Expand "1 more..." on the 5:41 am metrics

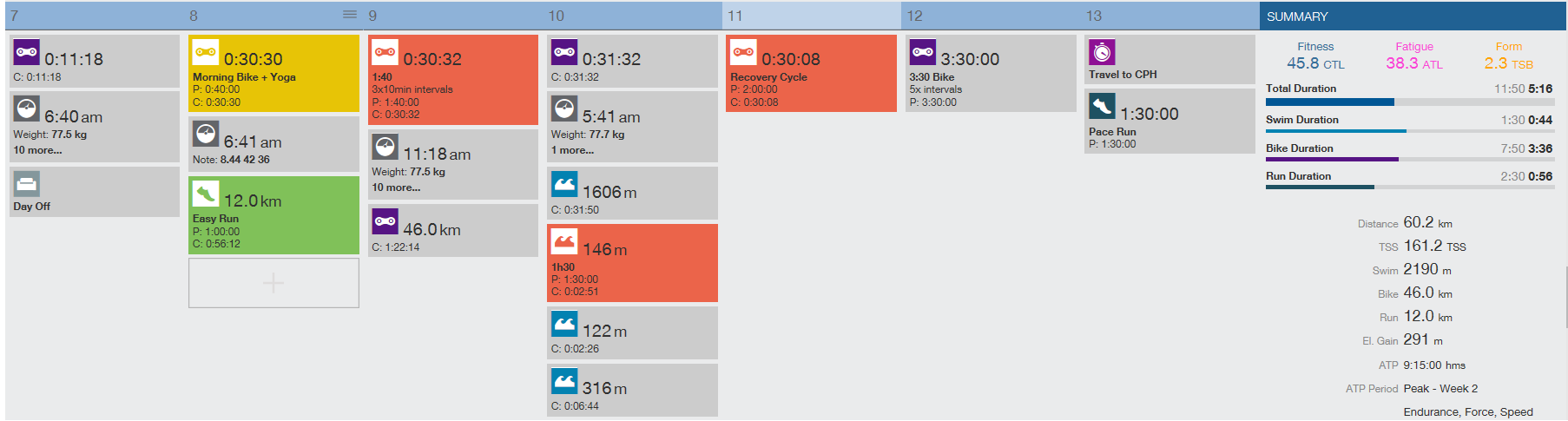pos(573,151)
